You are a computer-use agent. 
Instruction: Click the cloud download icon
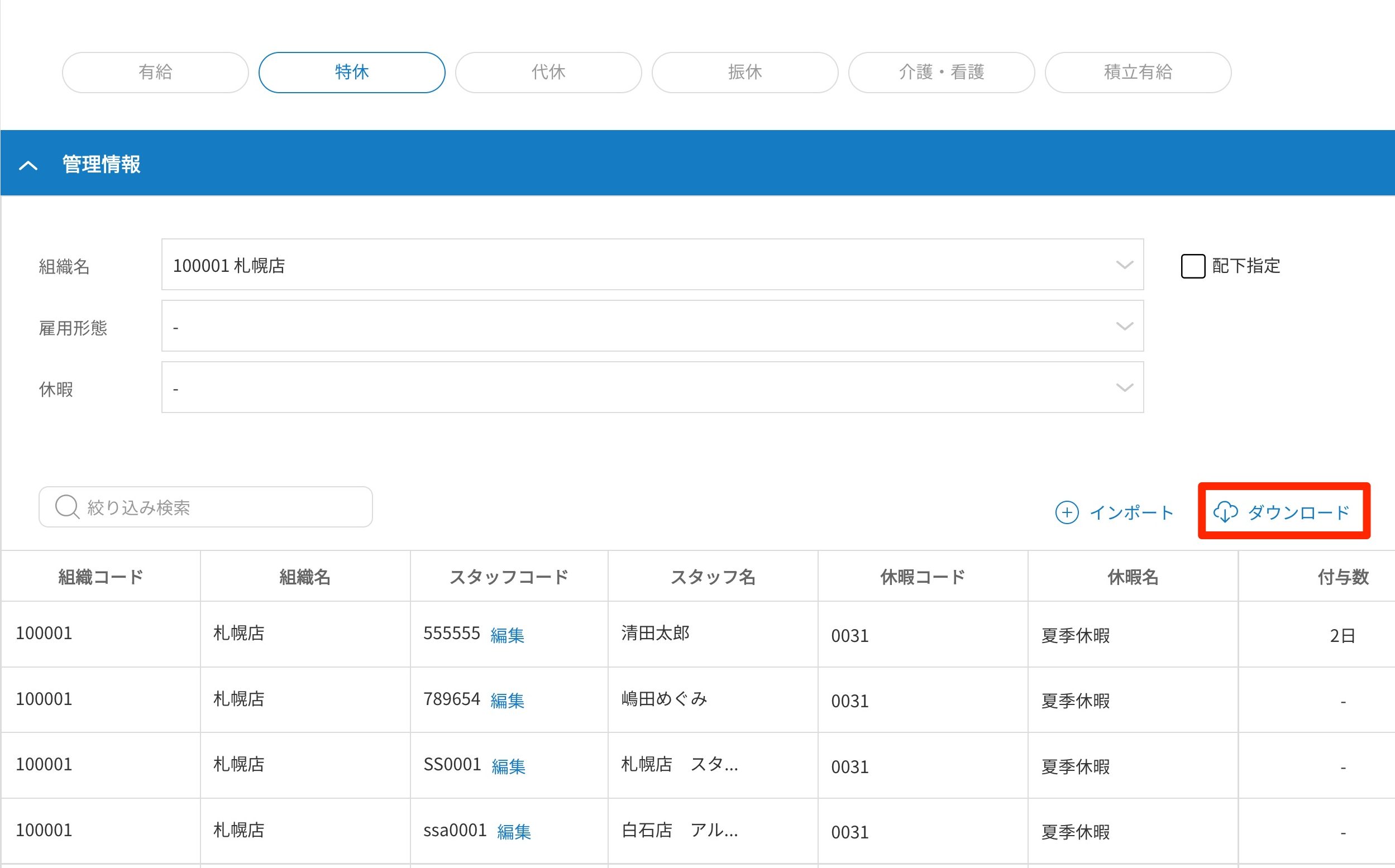(1225, 511)
